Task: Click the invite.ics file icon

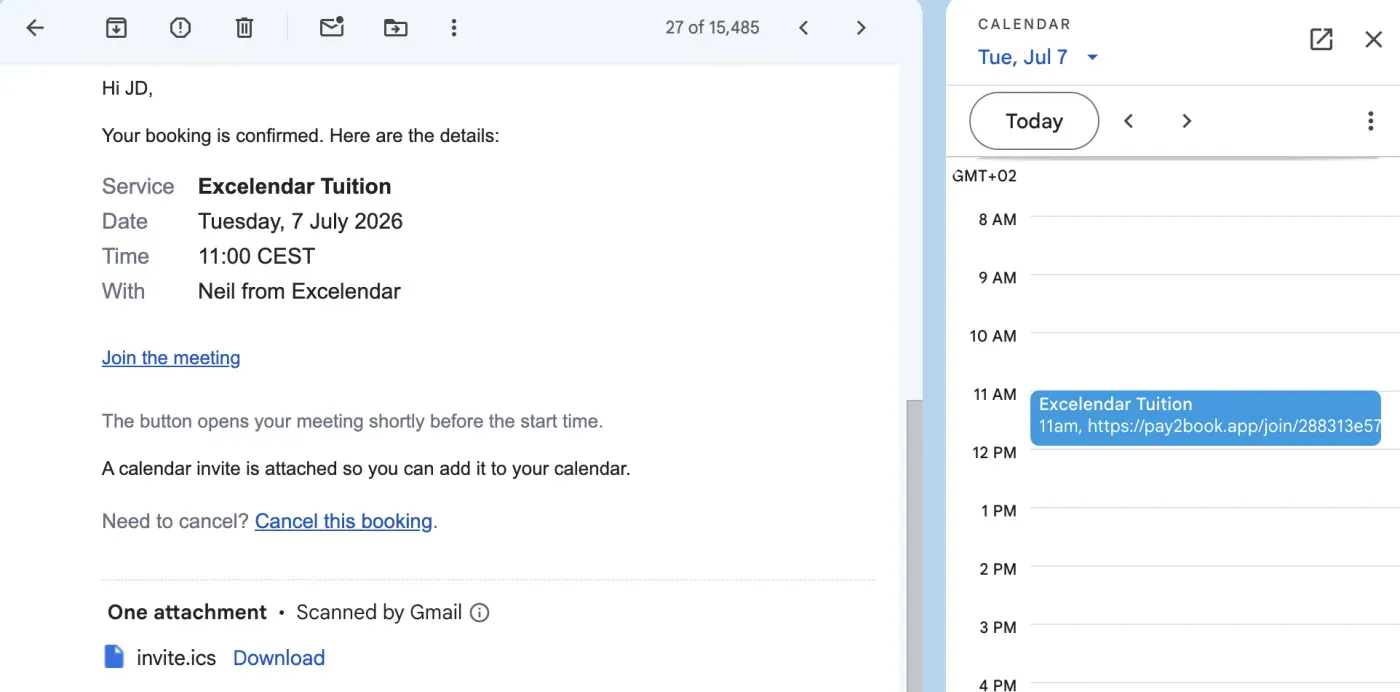Action: tap(115, 657)
